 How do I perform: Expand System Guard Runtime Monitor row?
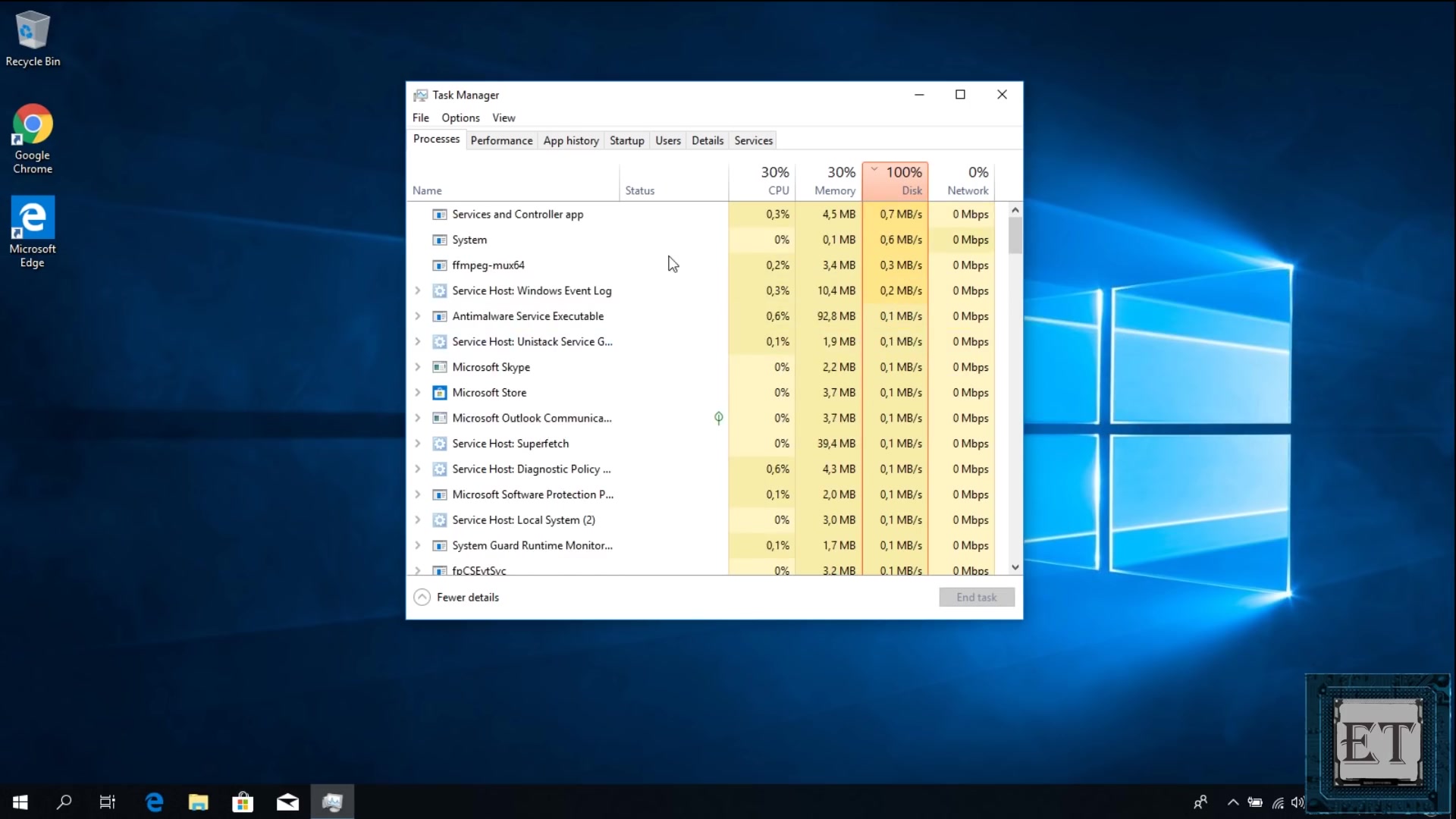click(417, 545)
